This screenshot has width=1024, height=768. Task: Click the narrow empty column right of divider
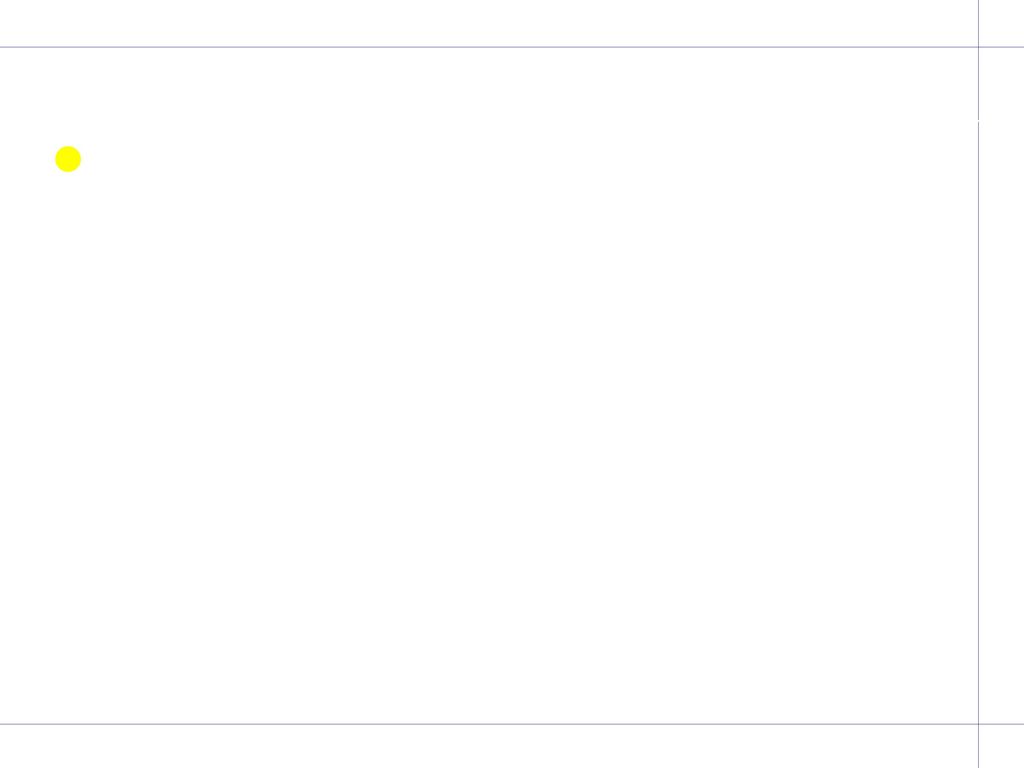tap(1002, 385)
